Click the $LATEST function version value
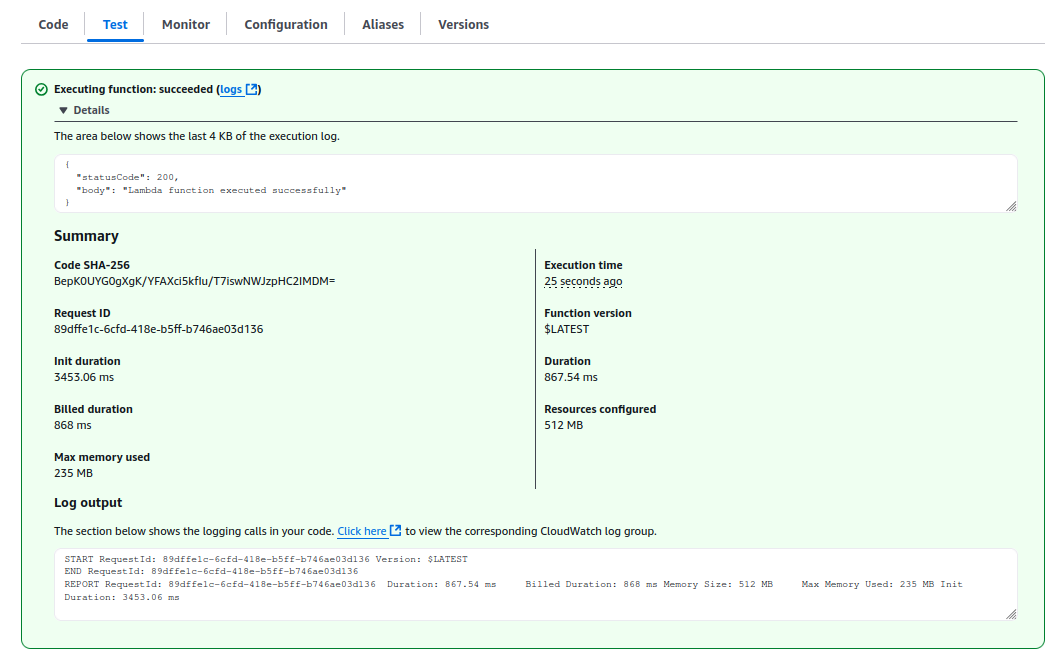Viewport: 1060px width, 663px height. click(x=566, y=329)
